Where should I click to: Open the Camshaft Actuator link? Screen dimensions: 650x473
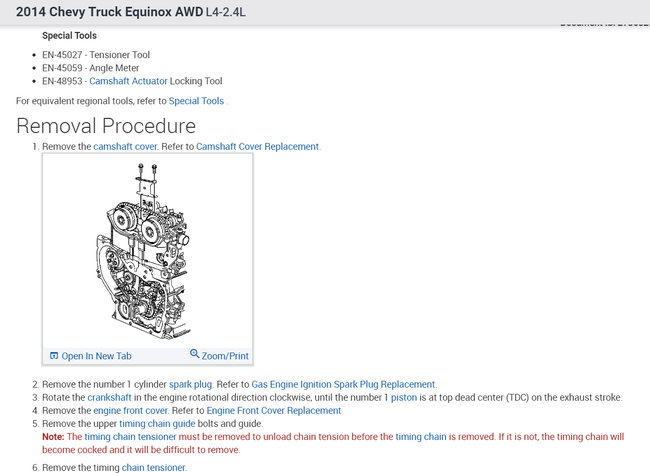pyautogui.click(x=128, y=81)
